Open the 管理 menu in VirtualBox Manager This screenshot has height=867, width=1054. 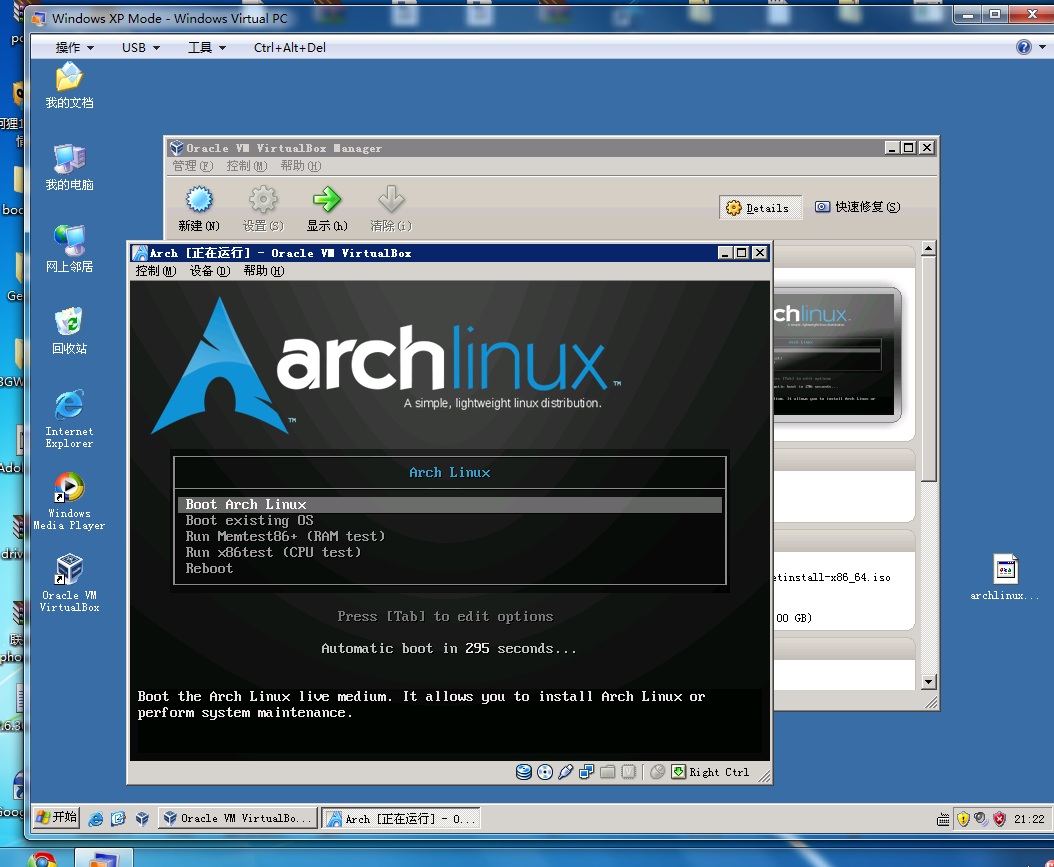pyautogui.click(x=192, y=166)
